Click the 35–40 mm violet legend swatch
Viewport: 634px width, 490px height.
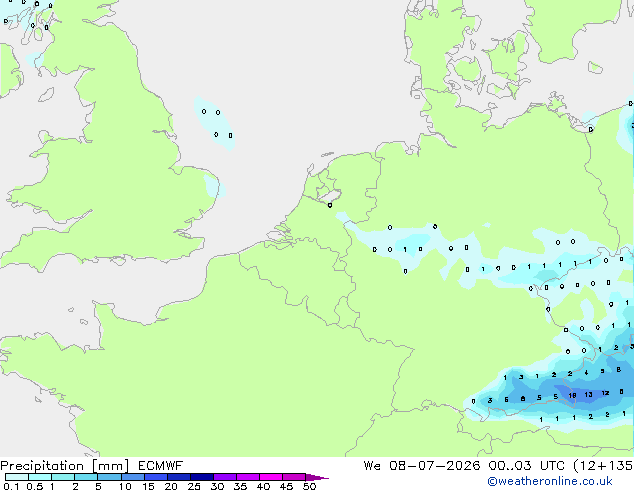(248, 477)
